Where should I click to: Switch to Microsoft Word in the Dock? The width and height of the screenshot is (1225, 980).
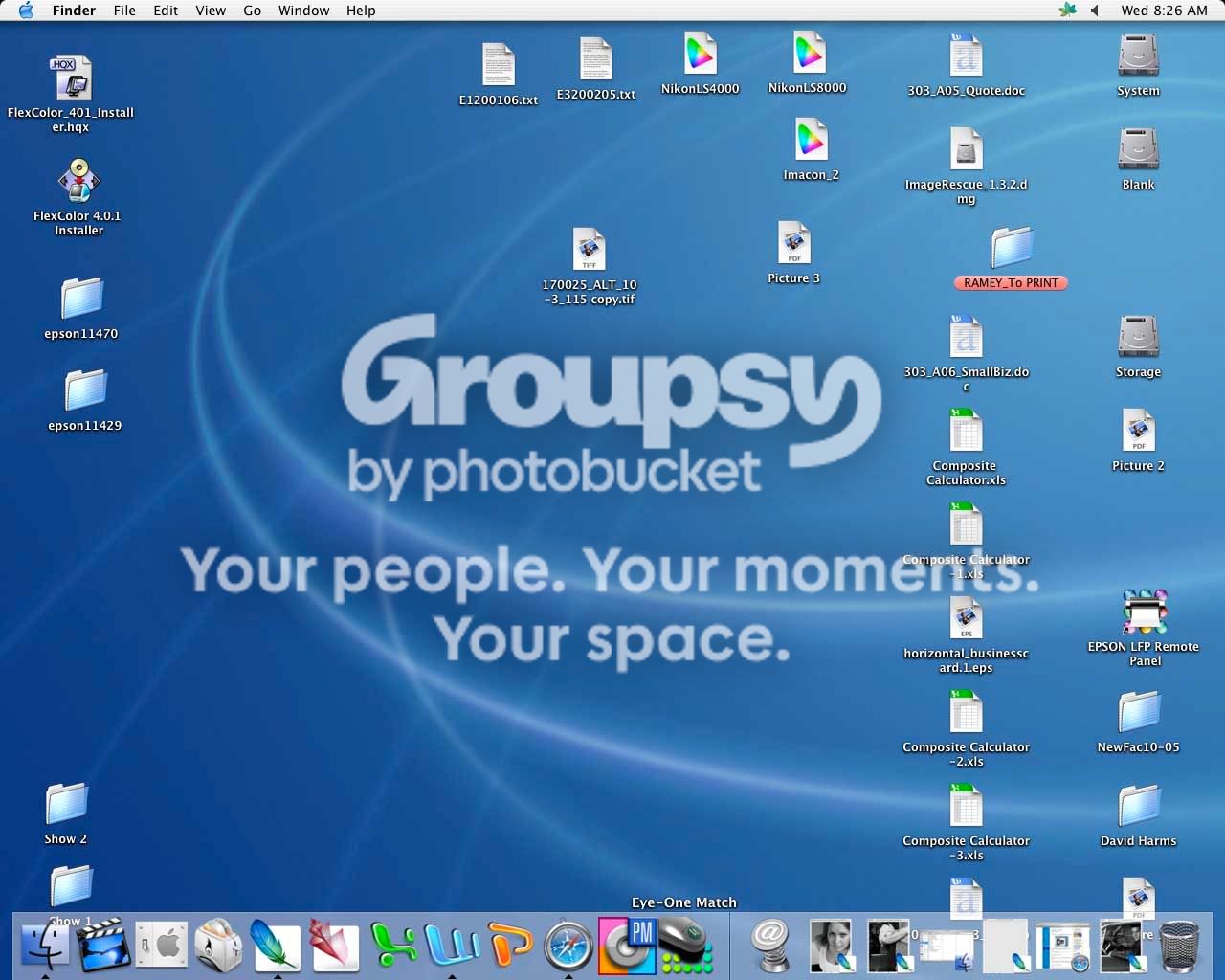[452, 946]
